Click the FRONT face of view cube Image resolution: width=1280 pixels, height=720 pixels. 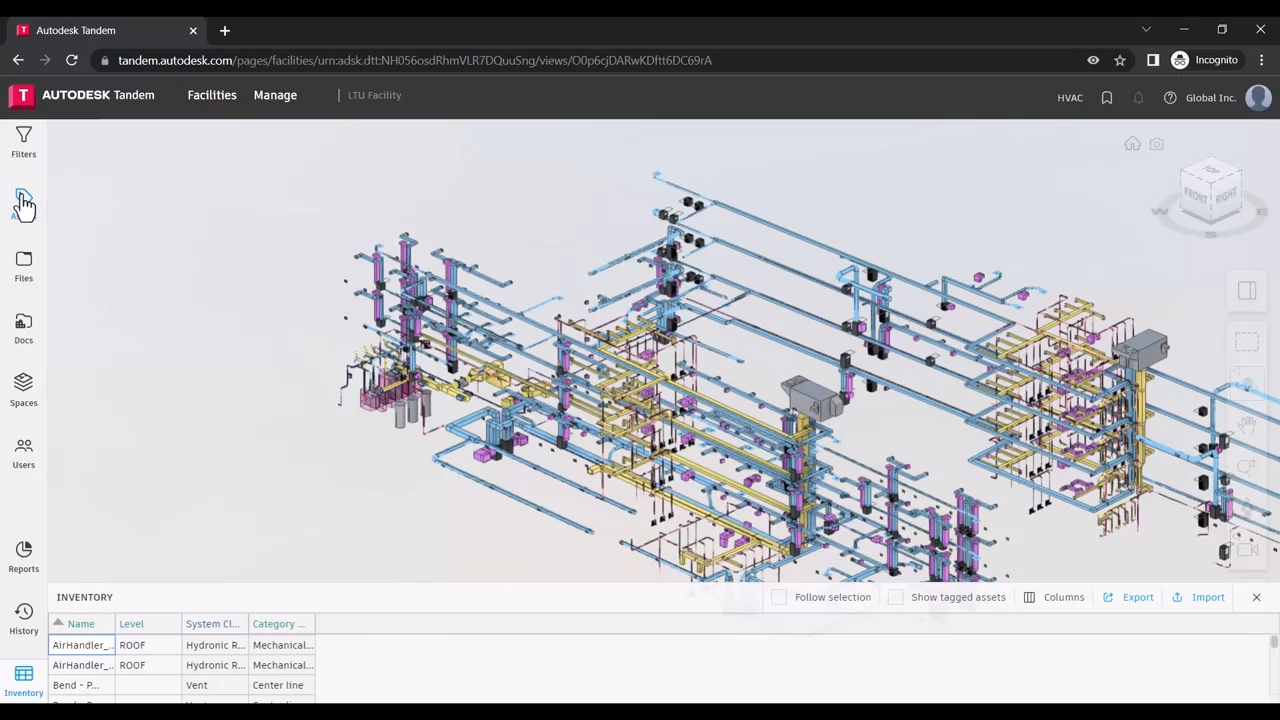1196,196
